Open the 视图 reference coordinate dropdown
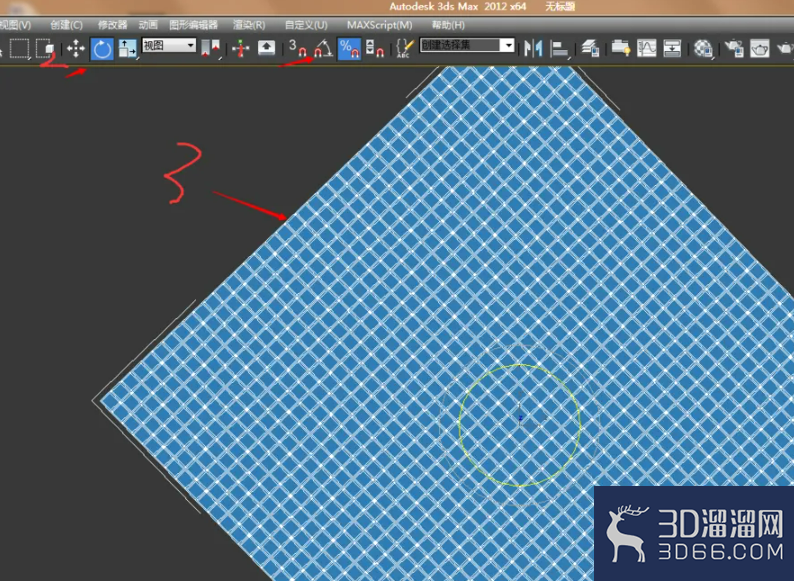The height and width of the screenshot is (581, 794). click(x=169, y=46)
